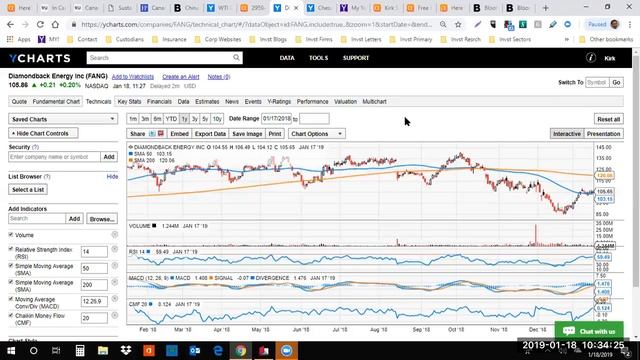Reload the page in the browser

pos(40,24)
